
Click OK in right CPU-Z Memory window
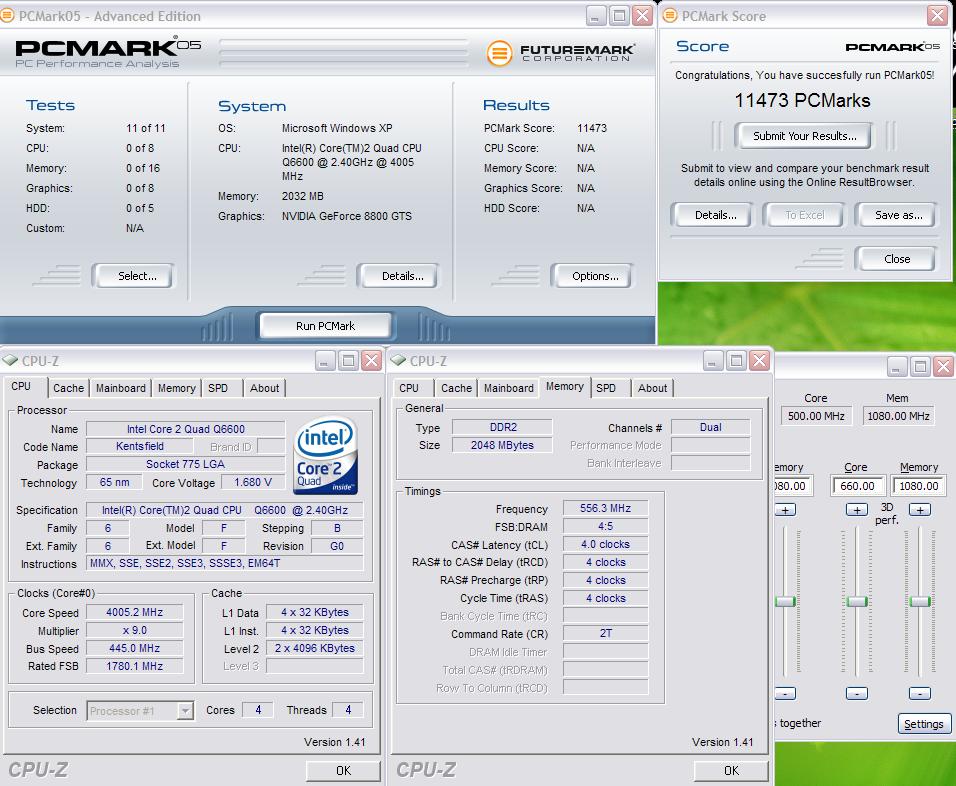click(x=731, y=771)
